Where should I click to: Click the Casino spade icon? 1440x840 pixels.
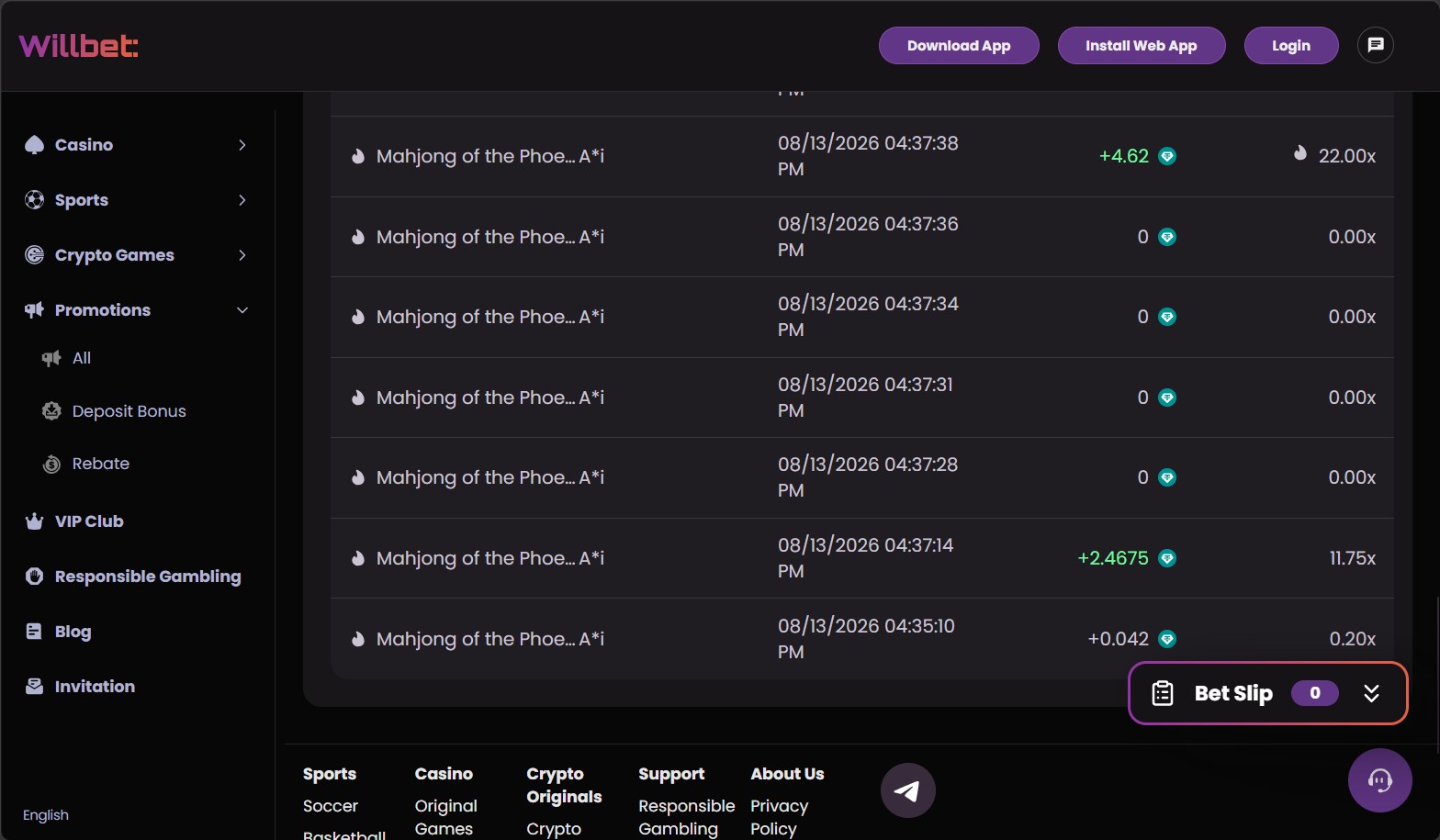(35, 145)
